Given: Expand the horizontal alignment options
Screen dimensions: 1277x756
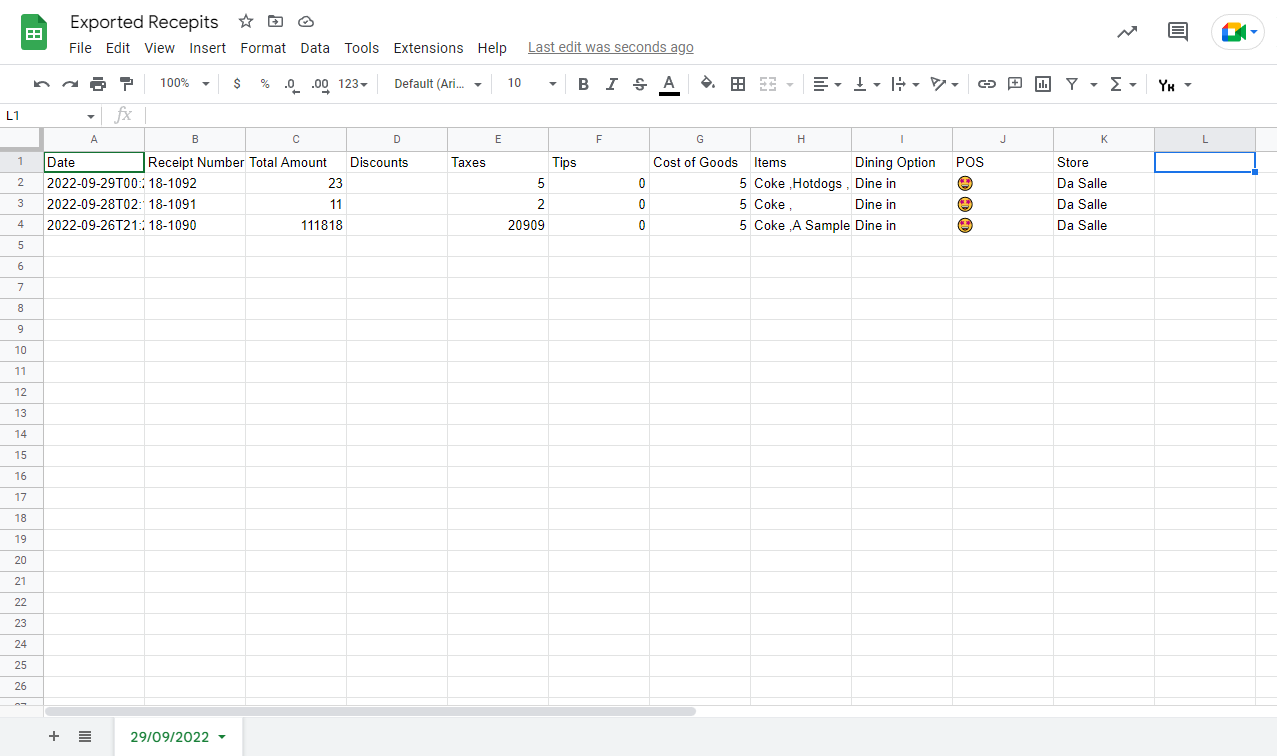Looking at the screenshot, I should [838, 84].
